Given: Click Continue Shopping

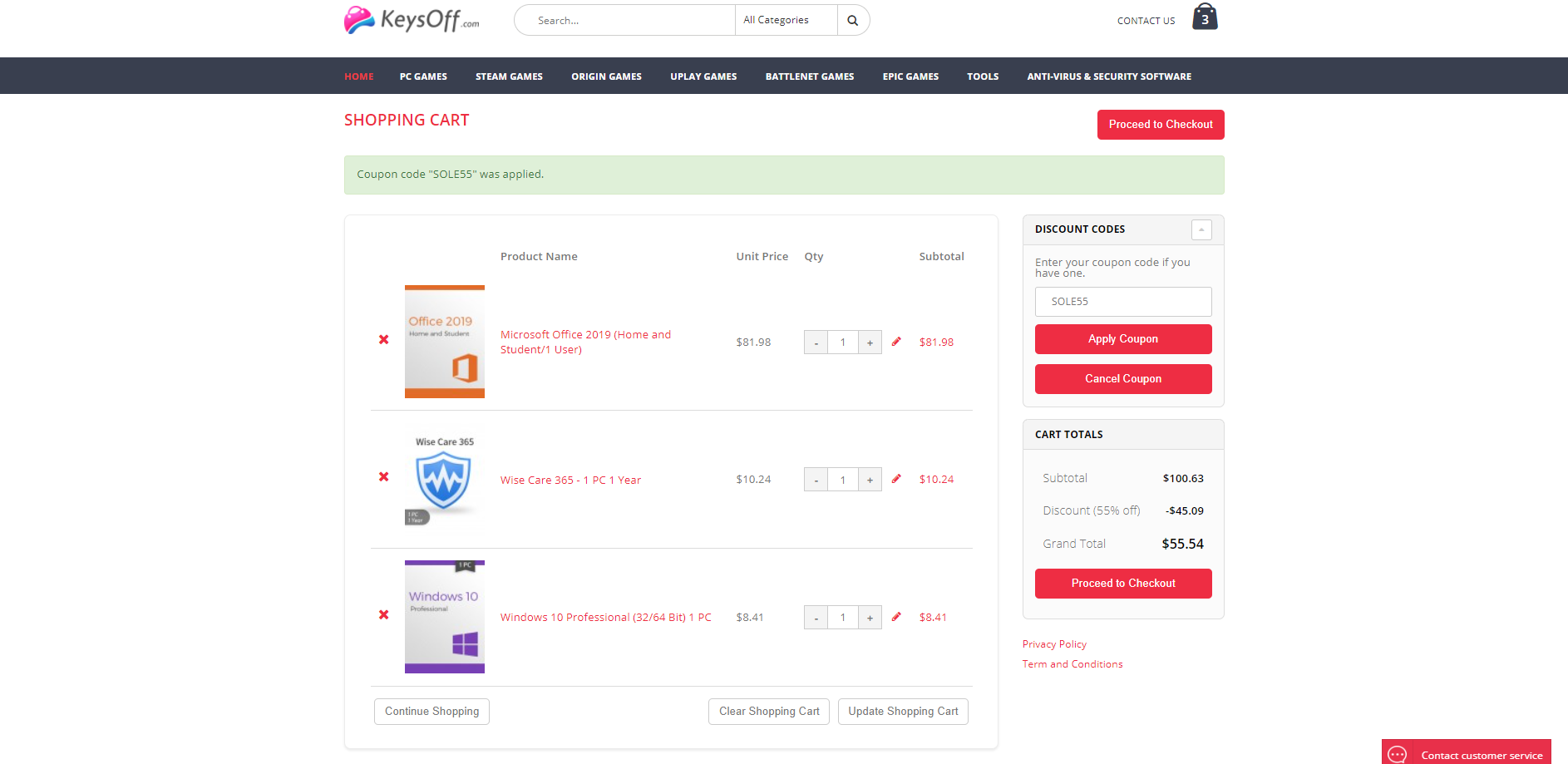Looking at the screenshot, I should pos(431,712).
